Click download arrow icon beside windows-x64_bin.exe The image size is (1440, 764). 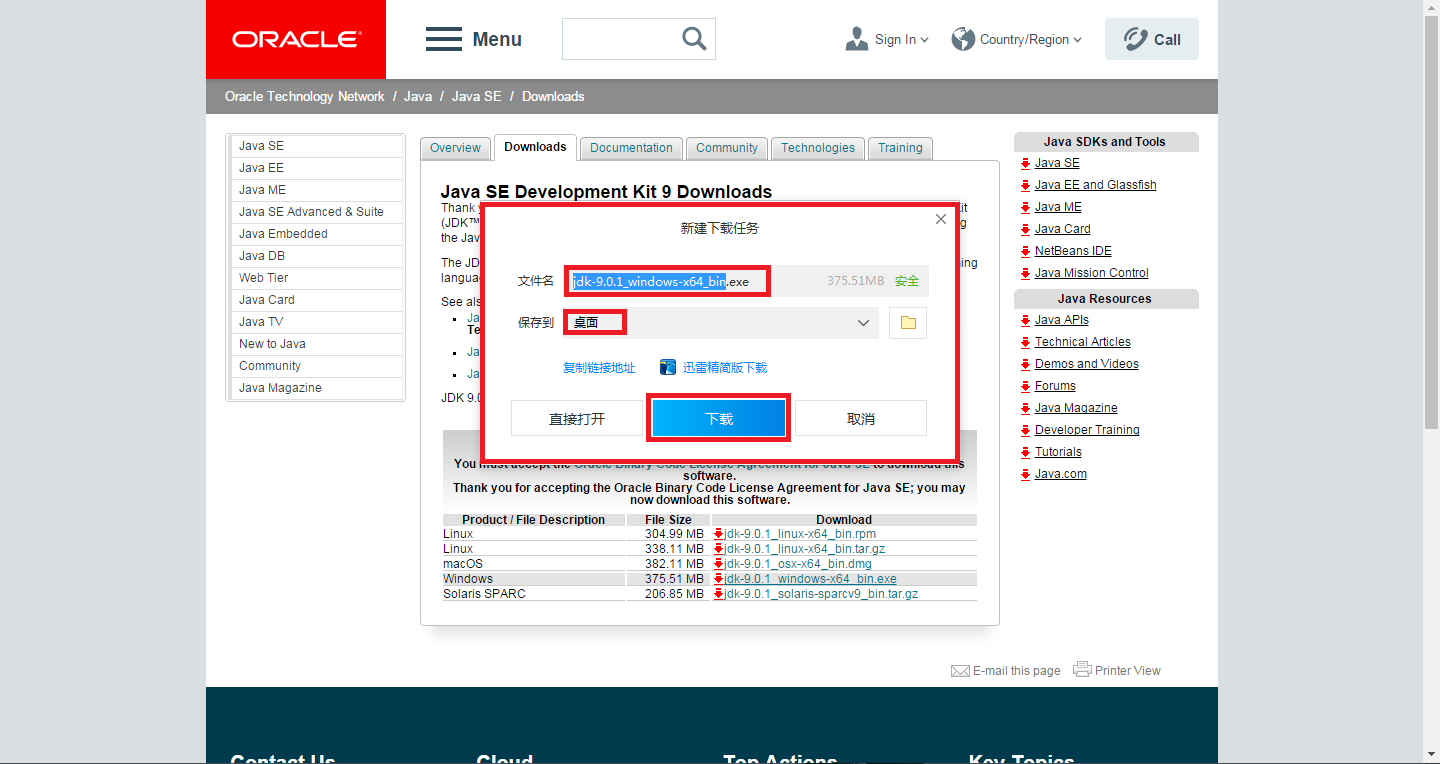718,579
